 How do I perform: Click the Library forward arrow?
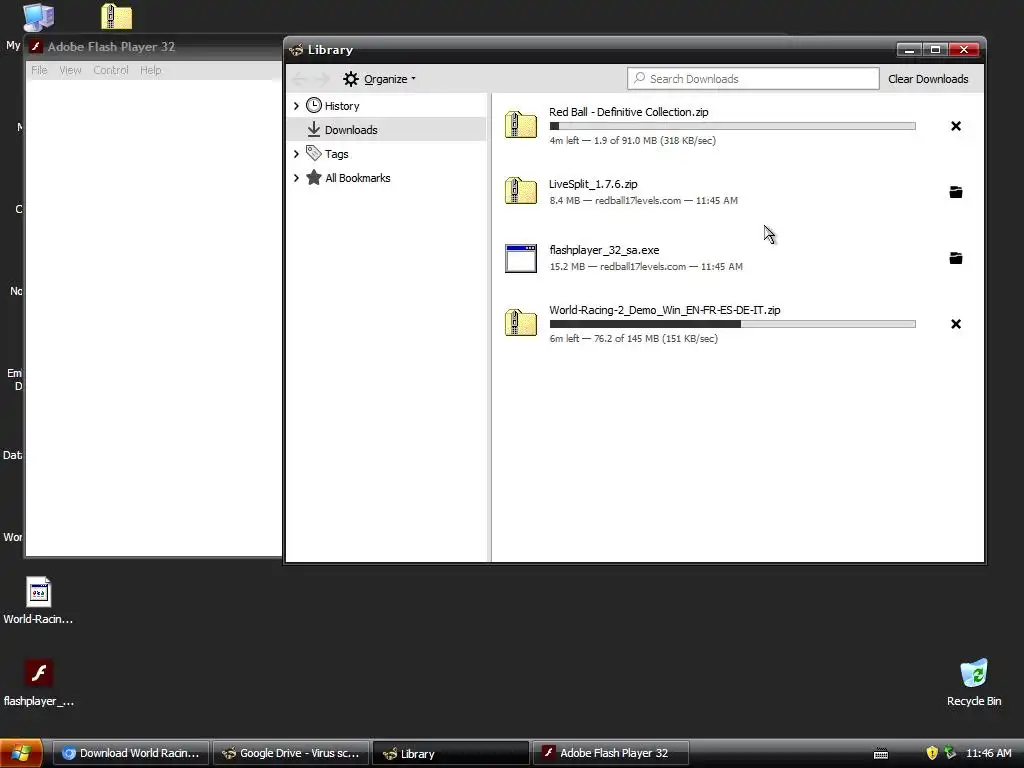pos(322,79)
